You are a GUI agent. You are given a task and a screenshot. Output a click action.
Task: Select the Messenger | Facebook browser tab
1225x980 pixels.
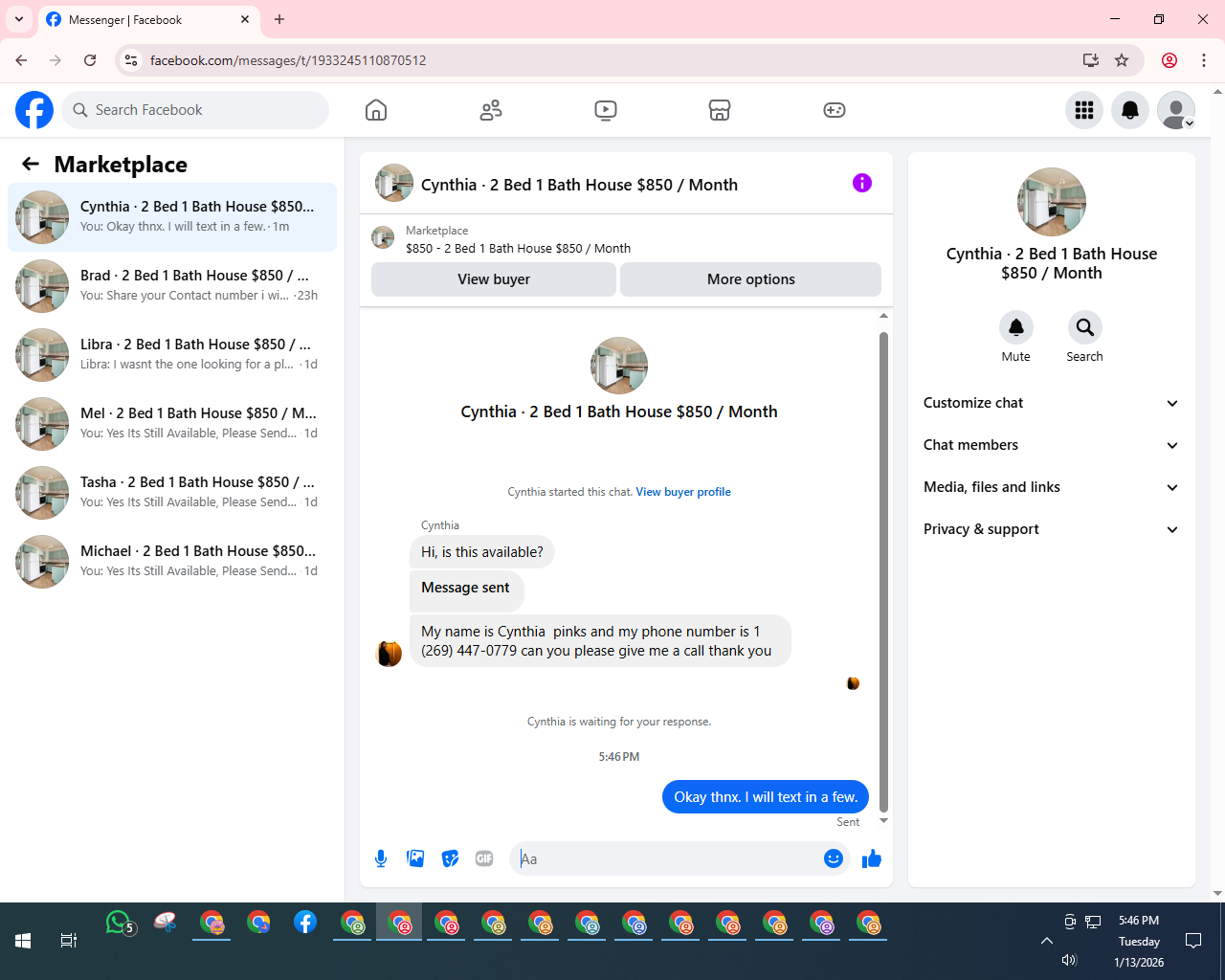148,19
